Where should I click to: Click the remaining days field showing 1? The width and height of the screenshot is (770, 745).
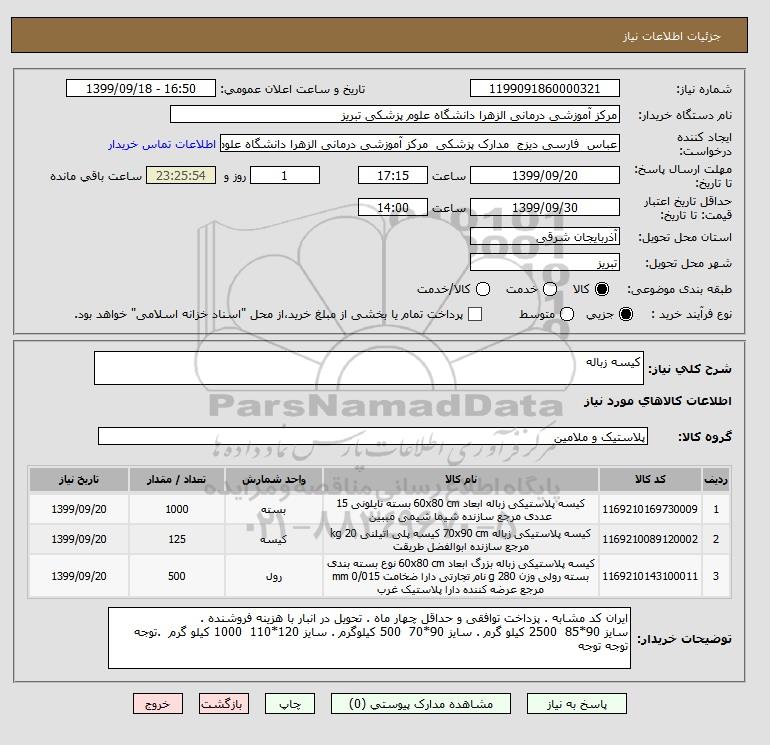point(285,175)
